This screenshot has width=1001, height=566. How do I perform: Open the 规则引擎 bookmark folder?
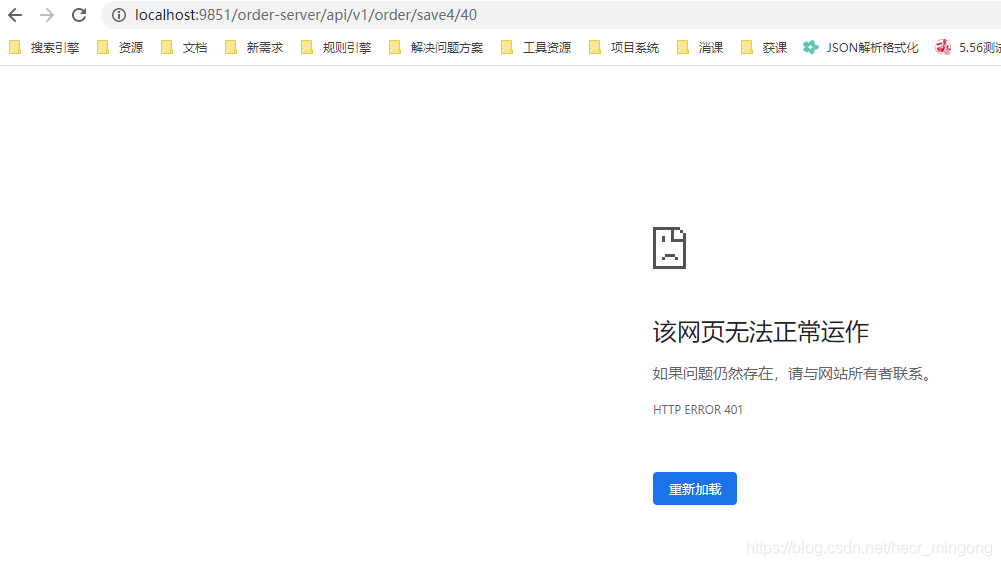coord(336,47)
